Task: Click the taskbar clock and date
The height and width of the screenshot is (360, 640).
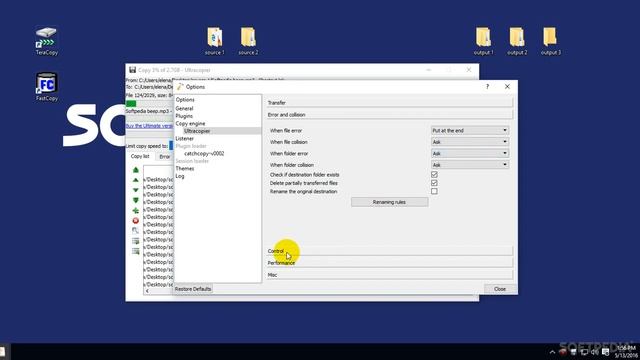Action: [x=626, y=351]
